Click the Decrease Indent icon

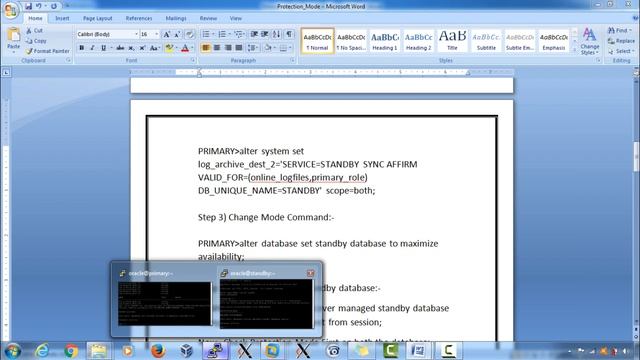(254, 34)
